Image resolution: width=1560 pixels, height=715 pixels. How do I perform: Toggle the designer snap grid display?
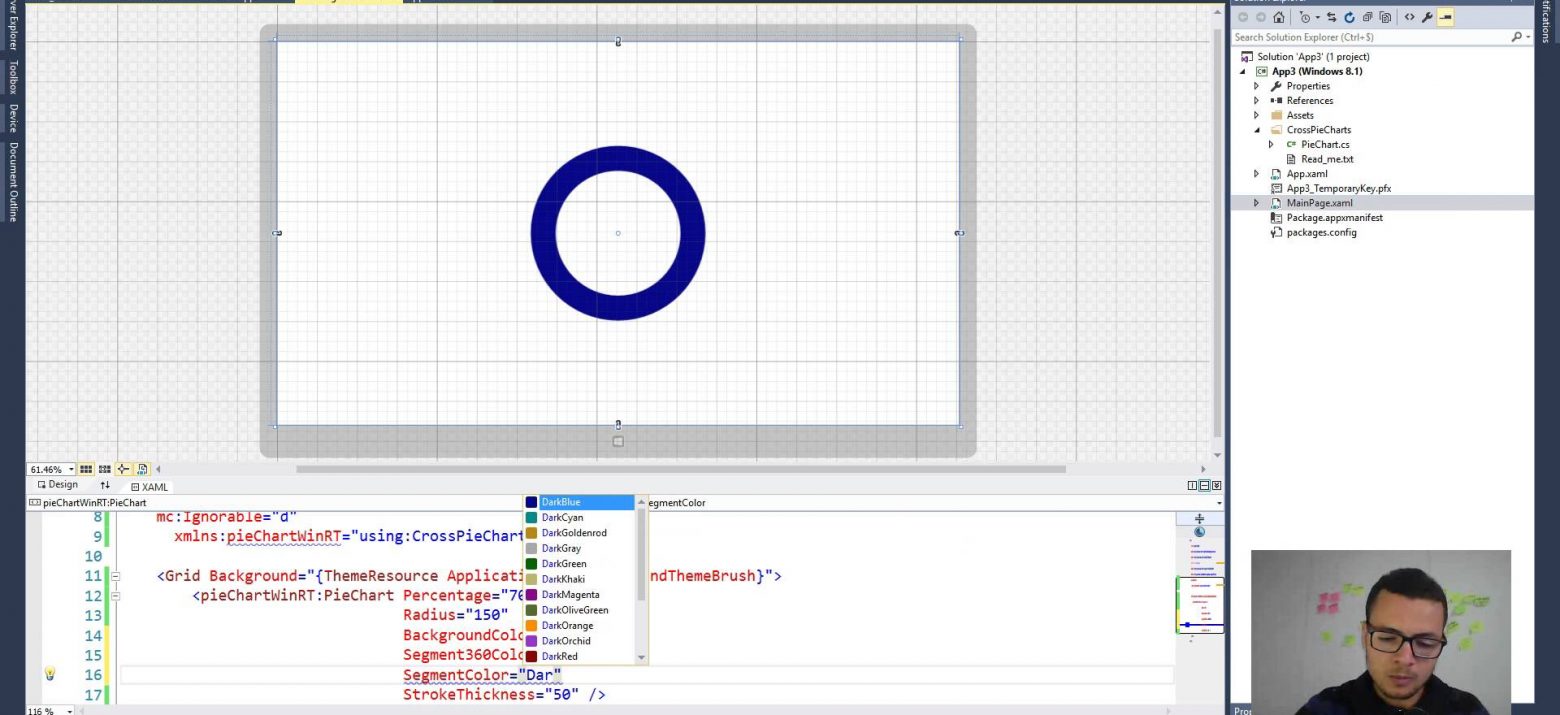pyautogui.click(x=86, y=469)
